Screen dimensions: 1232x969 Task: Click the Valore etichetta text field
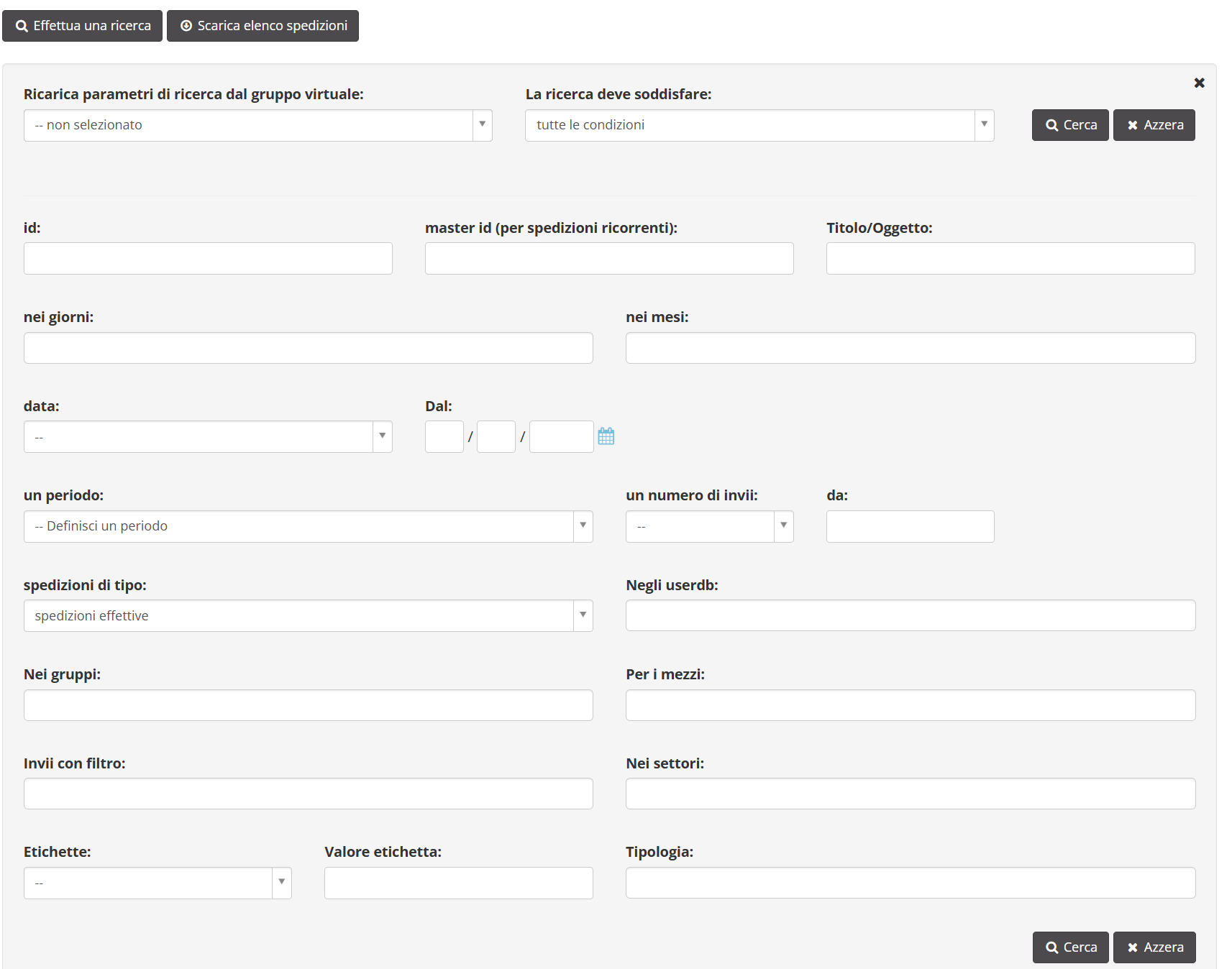coord(459,883)
